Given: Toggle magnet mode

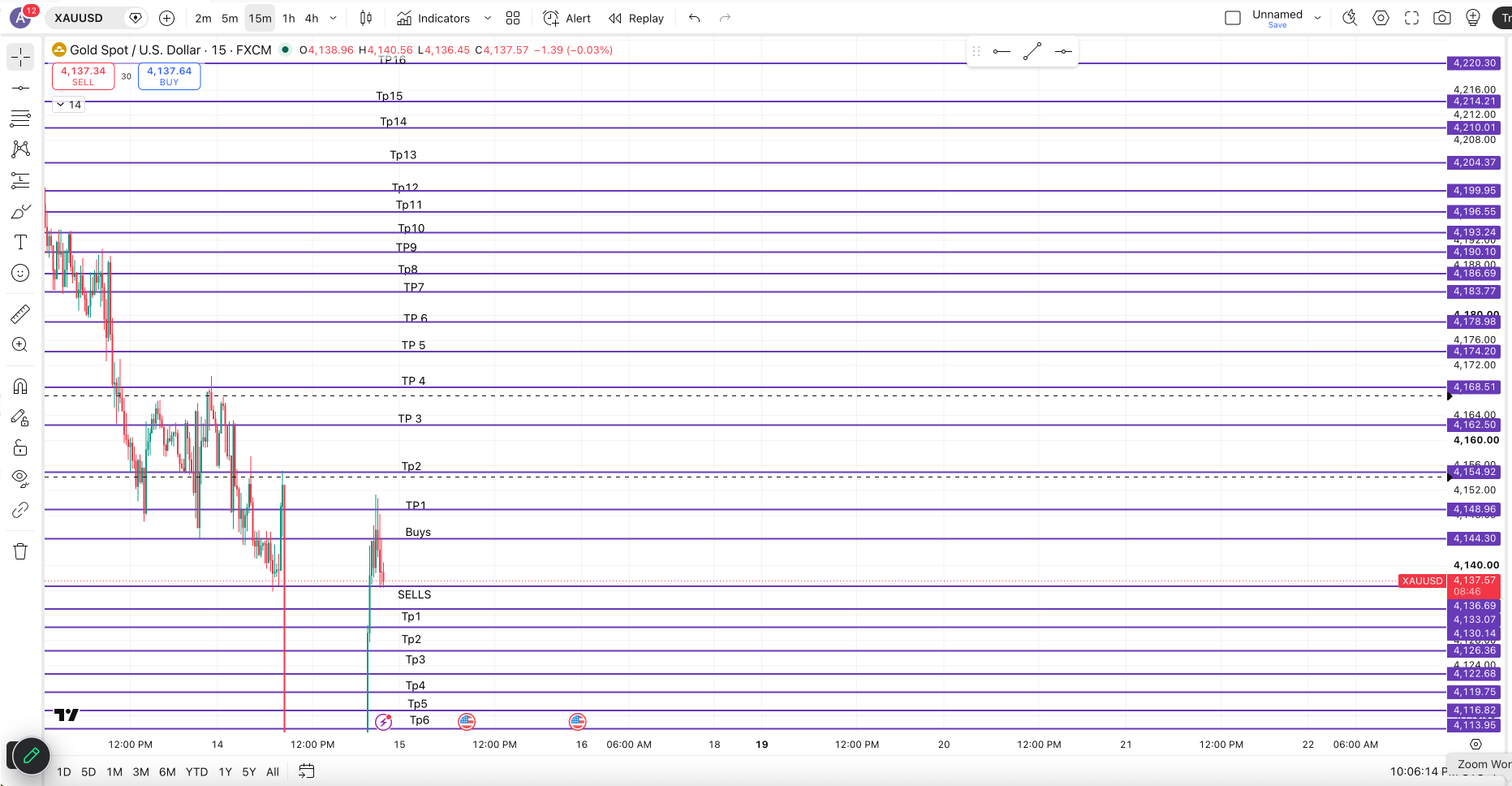Looking at the screenshot, I should point(20,387).
